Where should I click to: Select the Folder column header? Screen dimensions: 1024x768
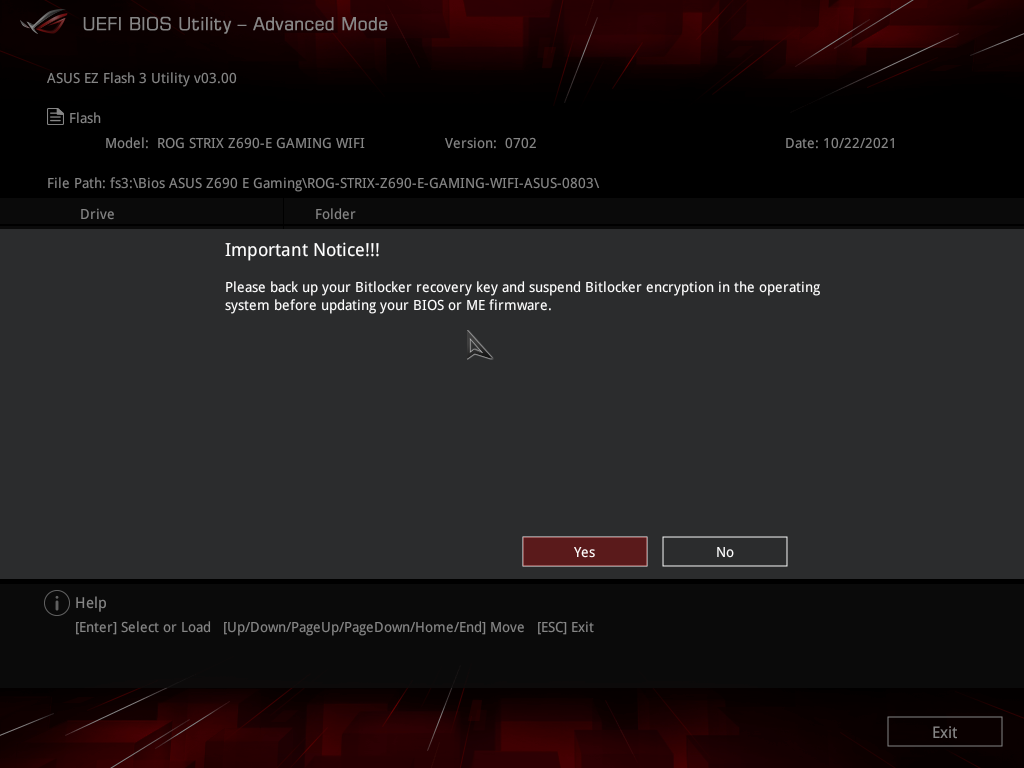point(335,214)
